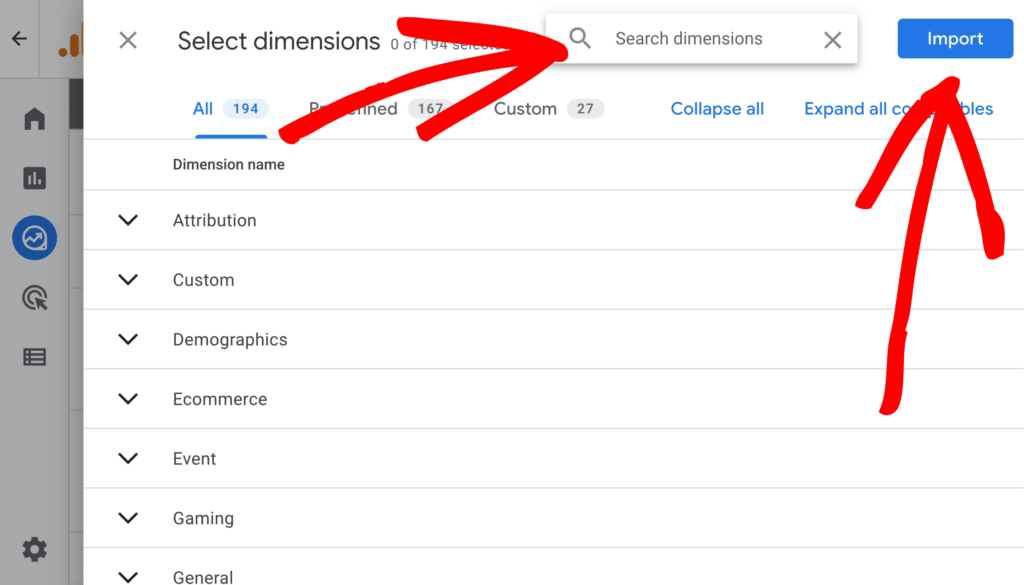Image resolution: width=1024 pixels, height=585 pixels.
Task: Click the back arrow at top left
Action: (18, 38)
